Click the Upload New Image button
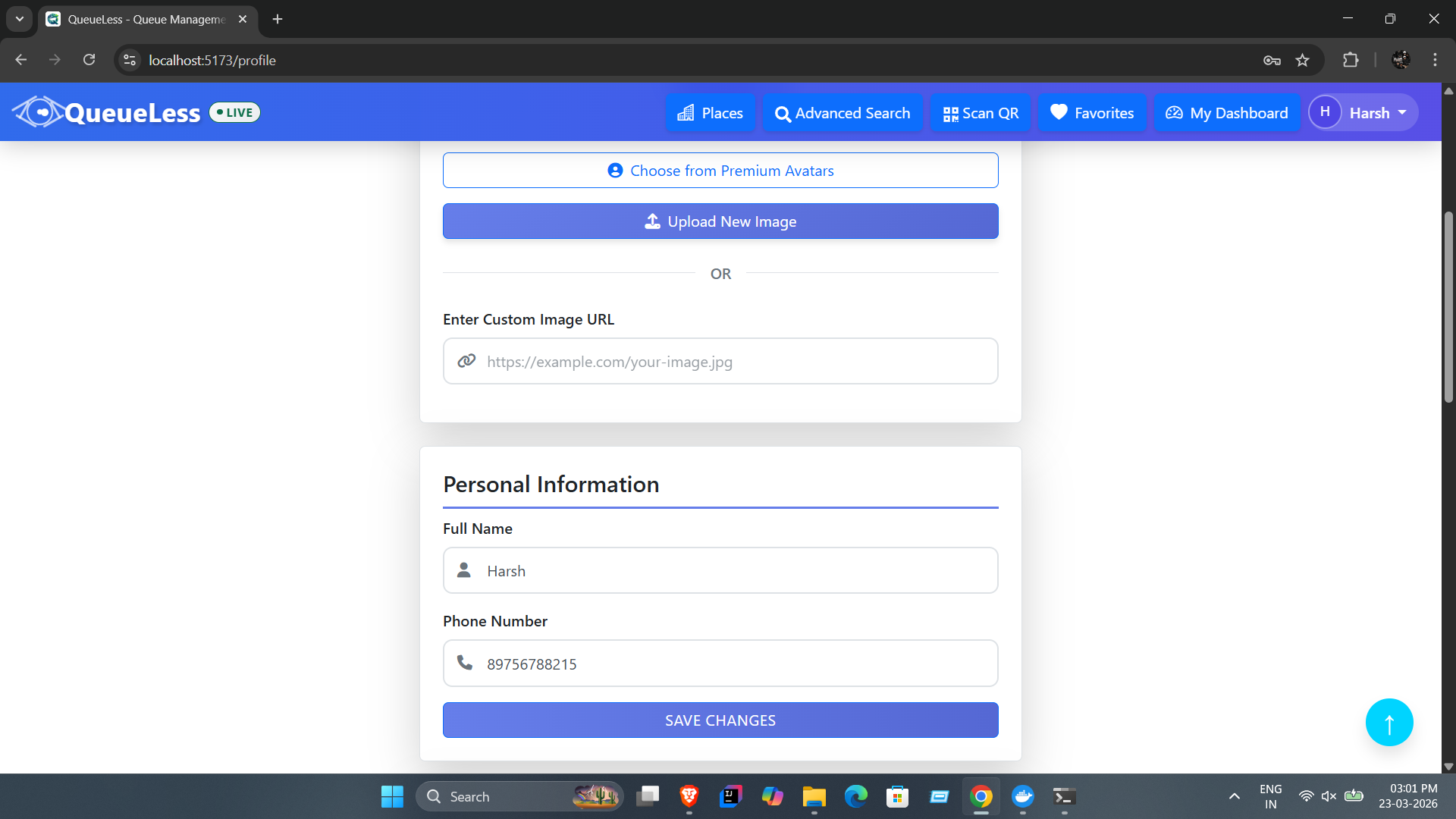The width and height of the screenshot is (1456, 819). pyautogui.click(x=720, y=221)
